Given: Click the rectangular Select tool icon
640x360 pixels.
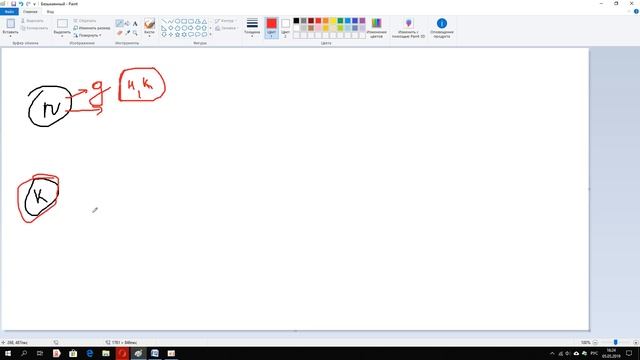Looking at the screenshot, I should tap(62, 23).
